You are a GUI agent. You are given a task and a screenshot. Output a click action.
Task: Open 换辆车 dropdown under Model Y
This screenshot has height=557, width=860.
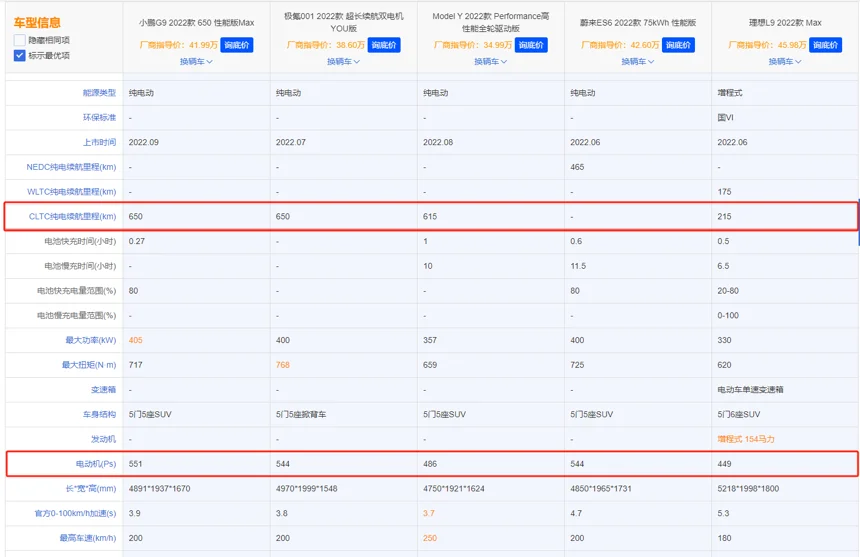pos(491,61)
